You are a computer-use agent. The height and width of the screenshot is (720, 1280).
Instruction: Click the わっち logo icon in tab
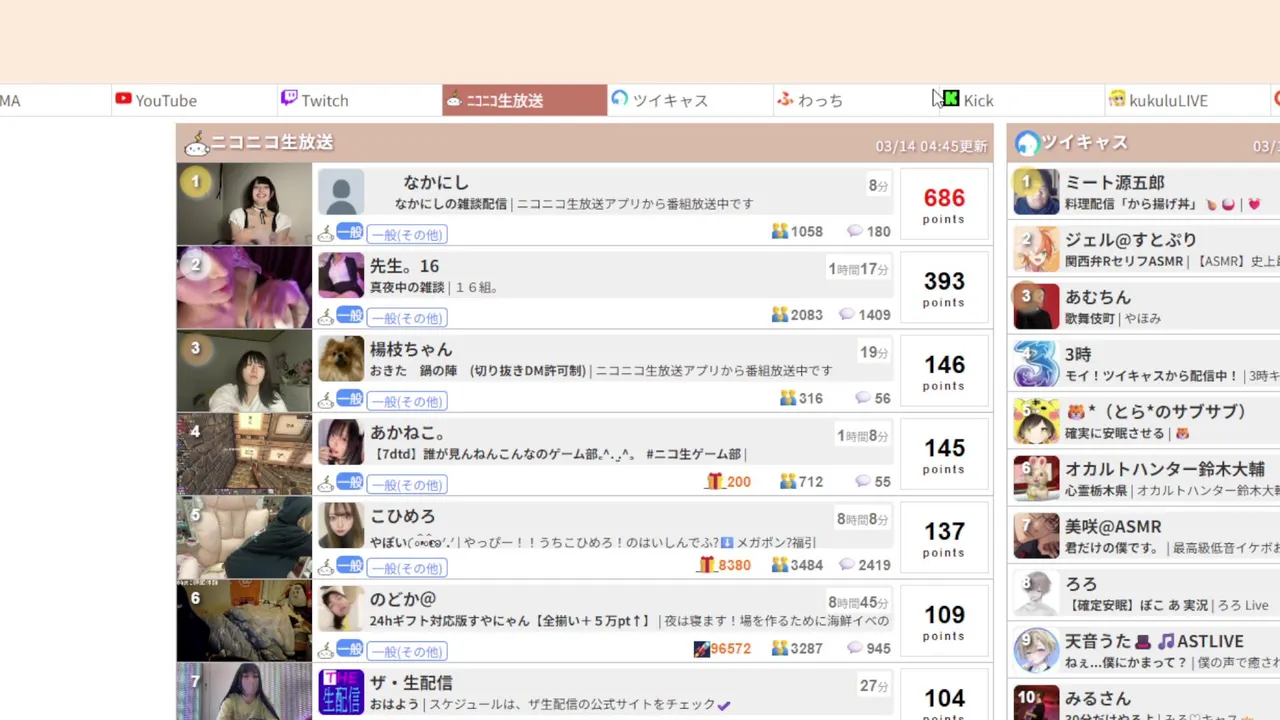click(786, 98)
